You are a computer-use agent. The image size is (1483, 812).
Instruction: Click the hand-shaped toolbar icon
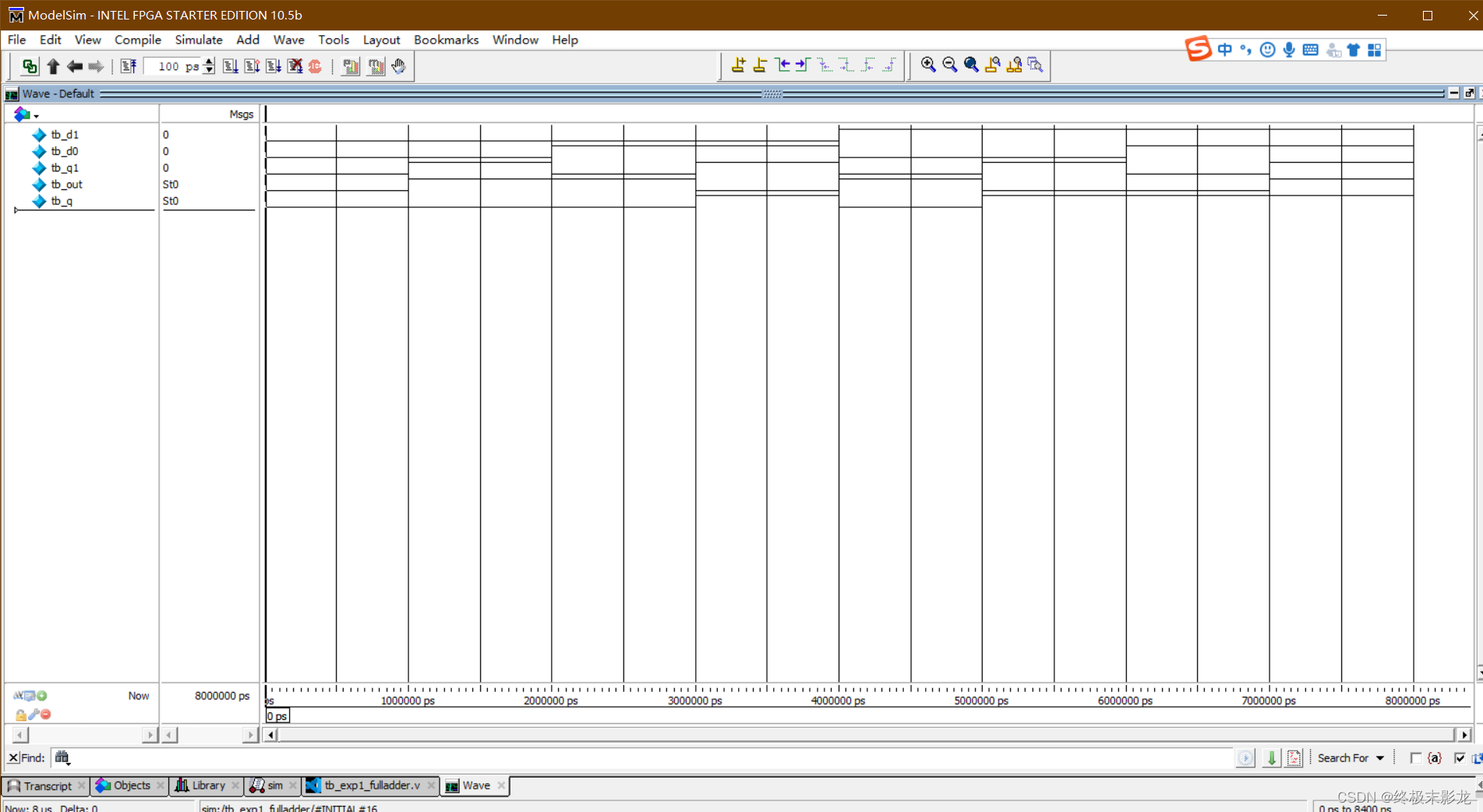point(398,66)
